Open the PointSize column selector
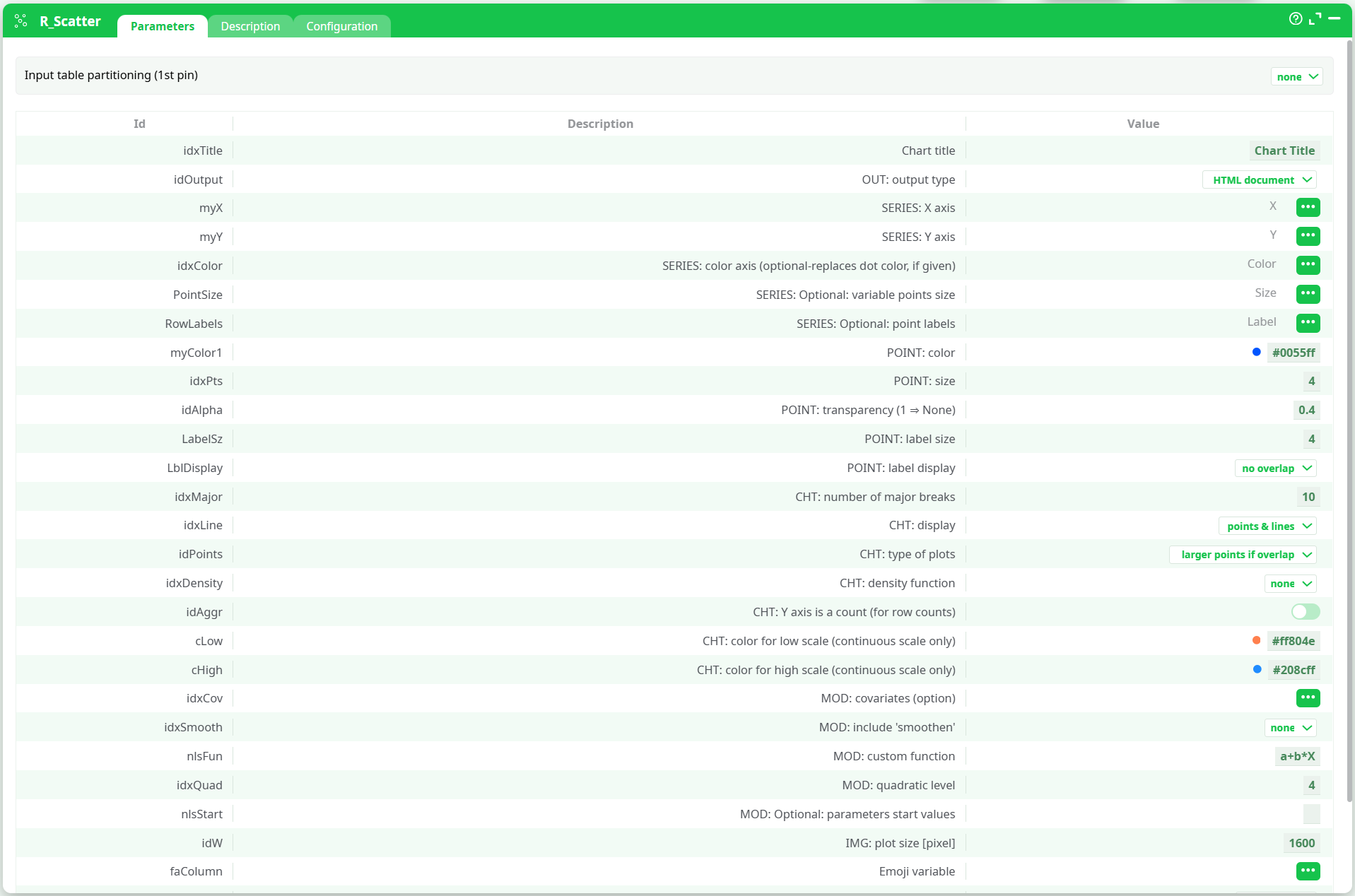Screen dimensions: 1355x896 pyautogui.click(x=1308, y=294)
